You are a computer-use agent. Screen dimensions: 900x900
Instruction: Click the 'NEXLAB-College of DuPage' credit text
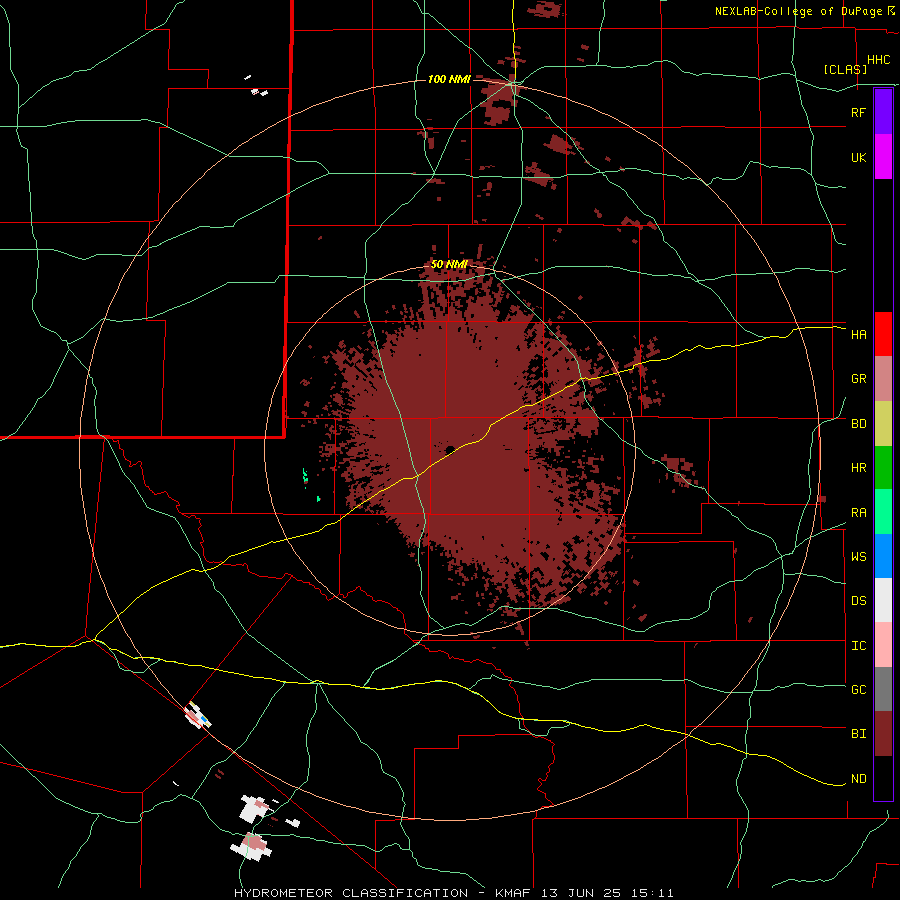(798, 11)
